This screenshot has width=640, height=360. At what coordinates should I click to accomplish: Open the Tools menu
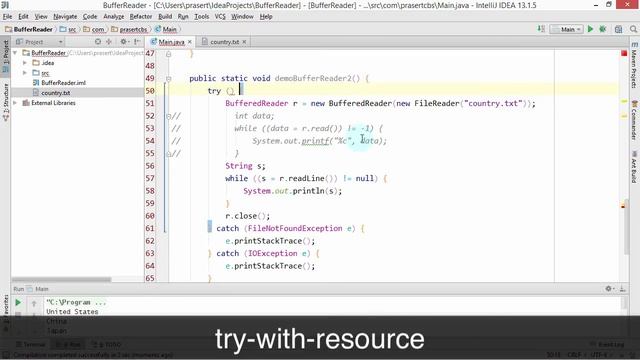coord(201,17)
